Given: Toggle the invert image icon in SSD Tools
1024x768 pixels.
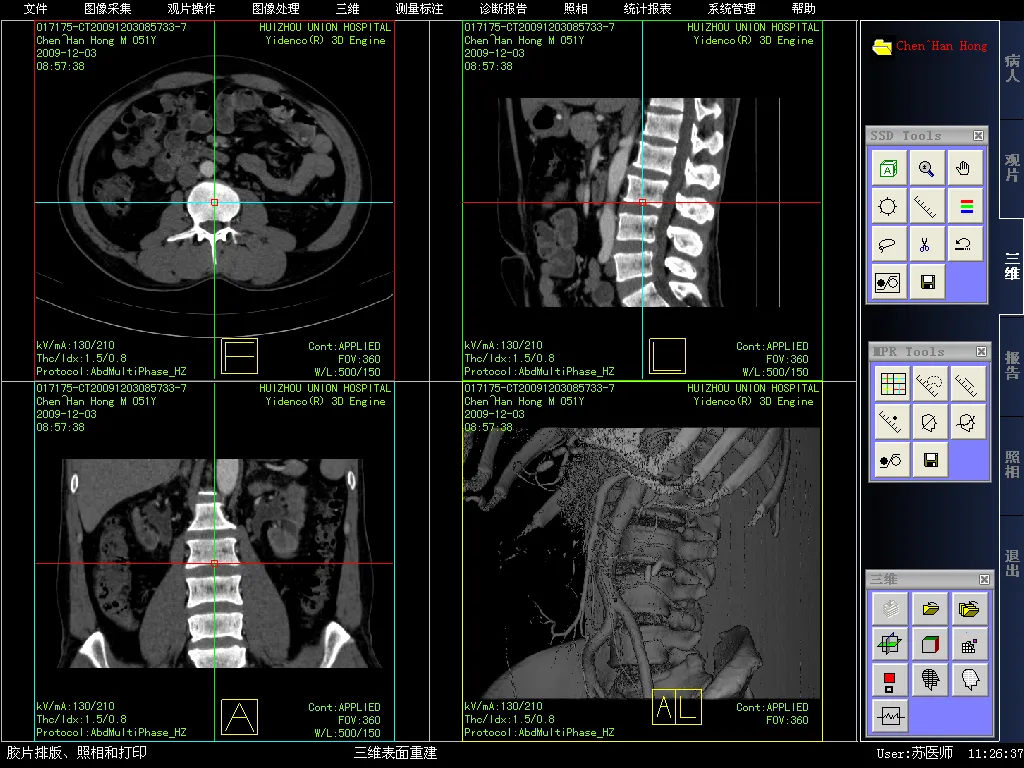Looking at the screenshot, I should point(888,283).
